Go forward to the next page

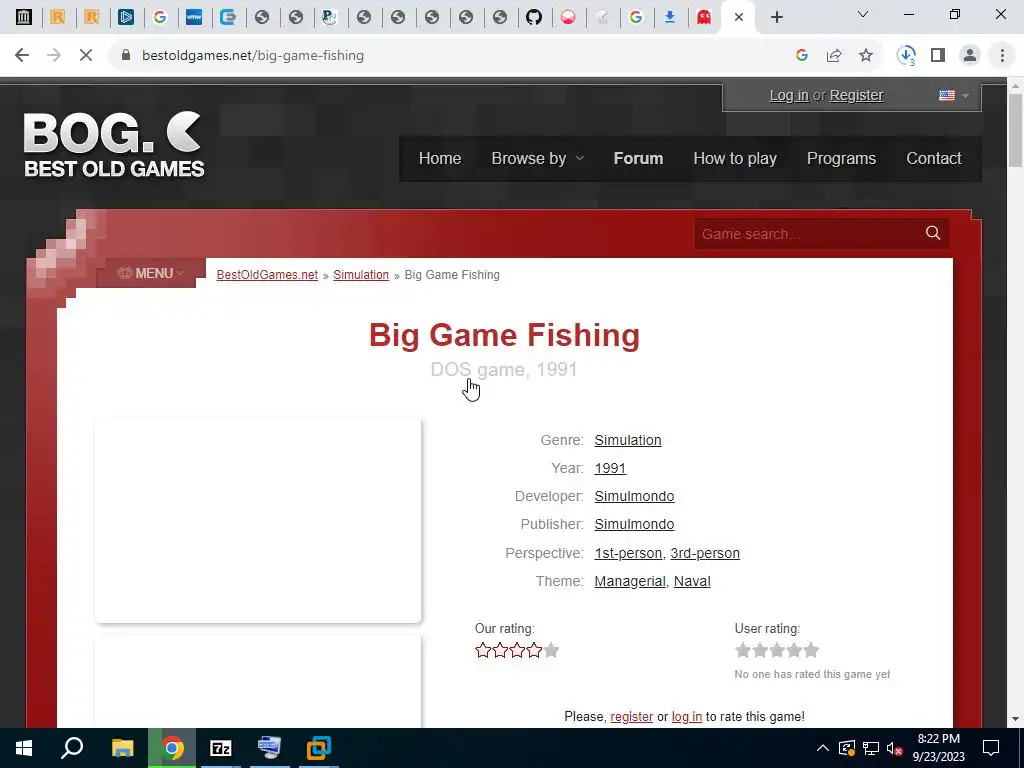54,56
